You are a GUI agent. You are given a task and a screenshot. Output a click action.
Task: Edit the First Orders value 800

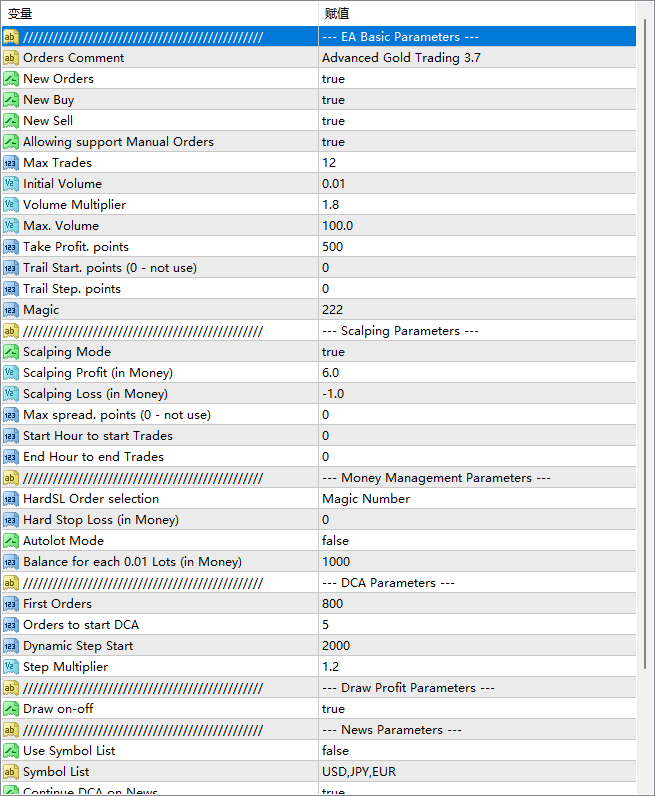click(477, 604)
